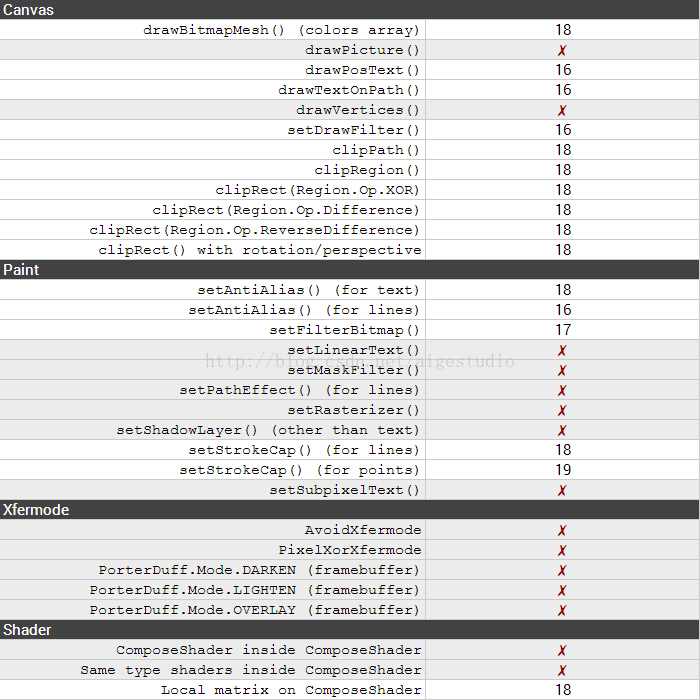Click the red X beside PorterDuff.Mode.DARKEN
Image resolution: width=700 pixels, height=700 pixels.
tap(562, 571)
